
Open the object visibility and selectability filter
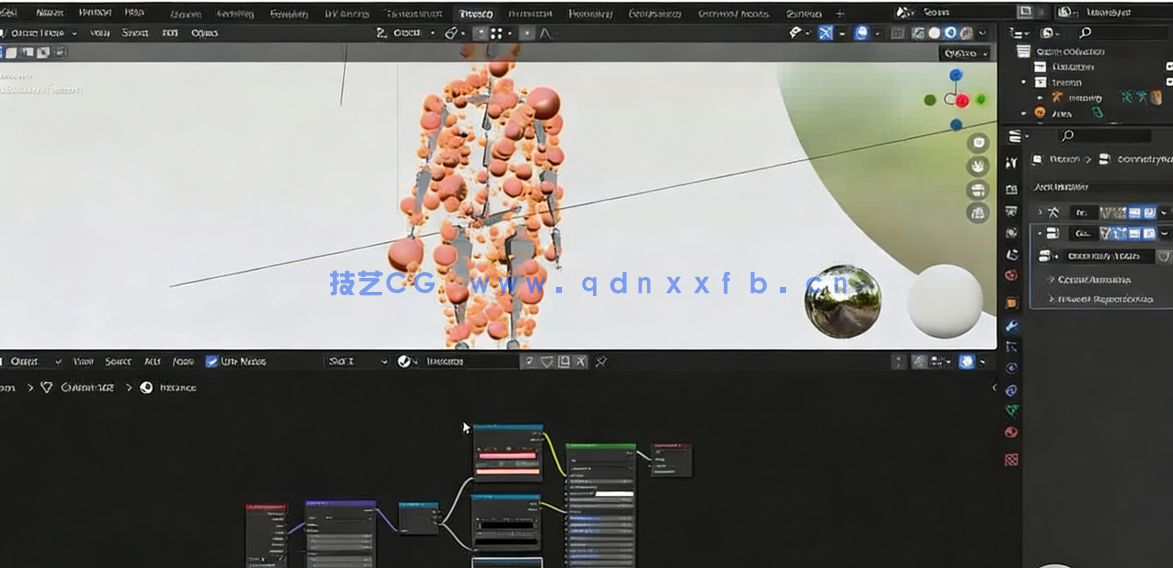click(799, 33)
